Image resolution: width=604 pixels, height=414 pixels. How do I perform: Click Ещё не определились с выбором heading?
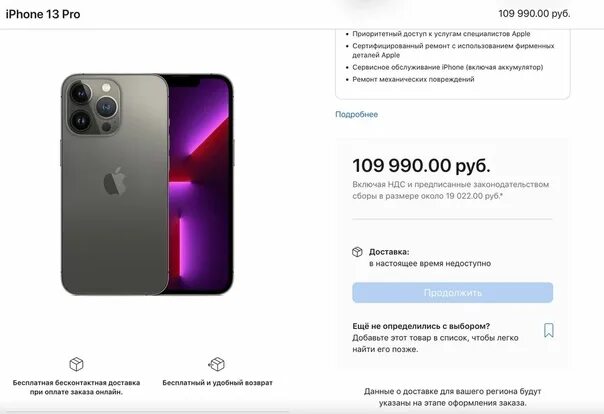pyautogui.click(x=421, y=326)
